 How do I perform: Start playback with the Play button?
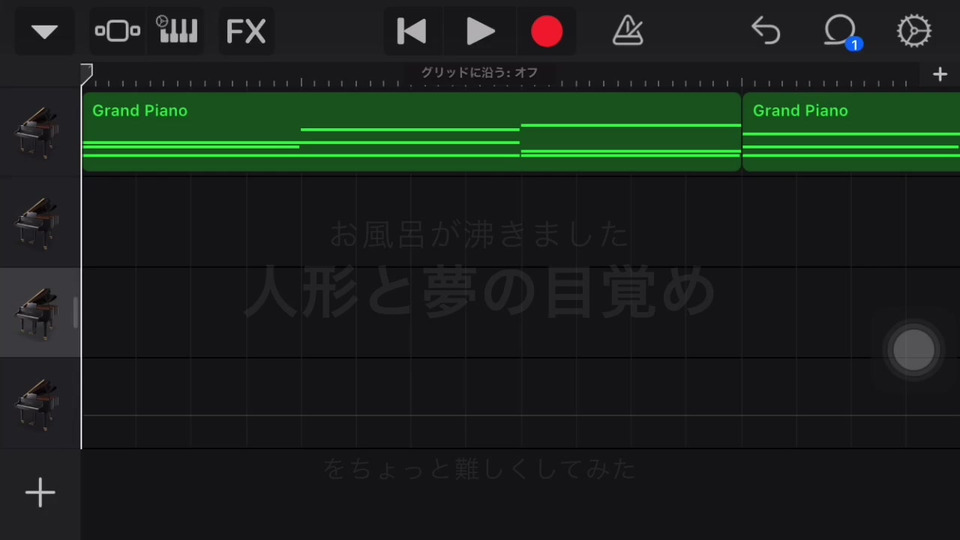[480, 31]
